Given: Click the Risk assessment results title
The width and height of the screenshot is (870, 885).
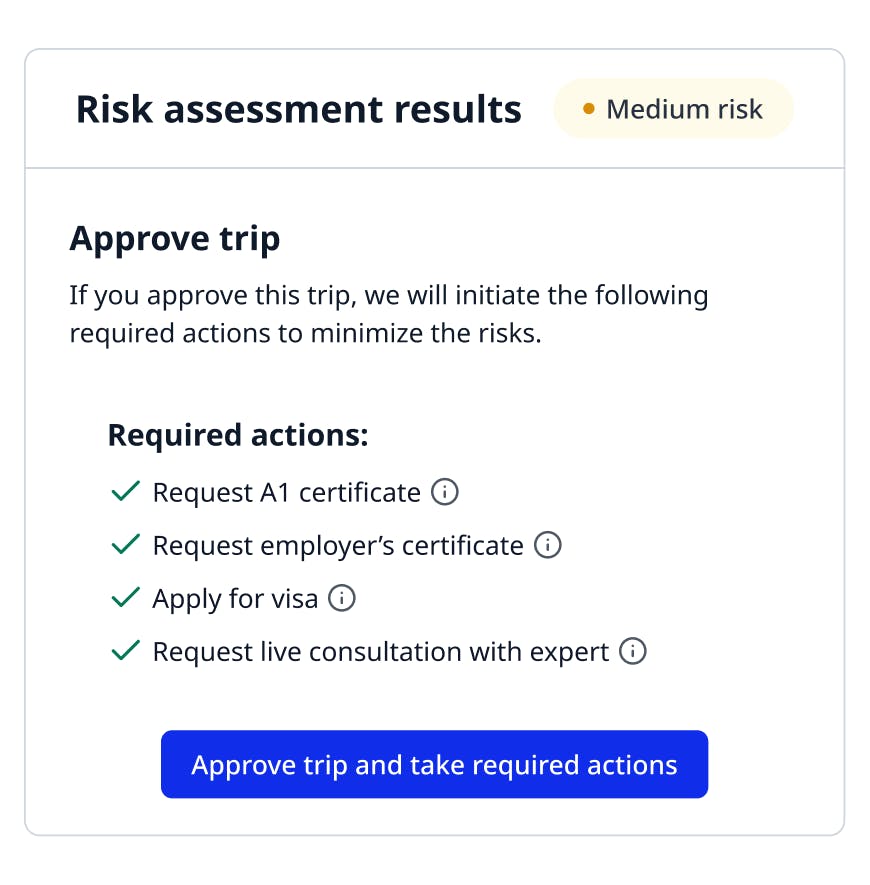Looking at the screenshot, I should click(x=298, y=109).
